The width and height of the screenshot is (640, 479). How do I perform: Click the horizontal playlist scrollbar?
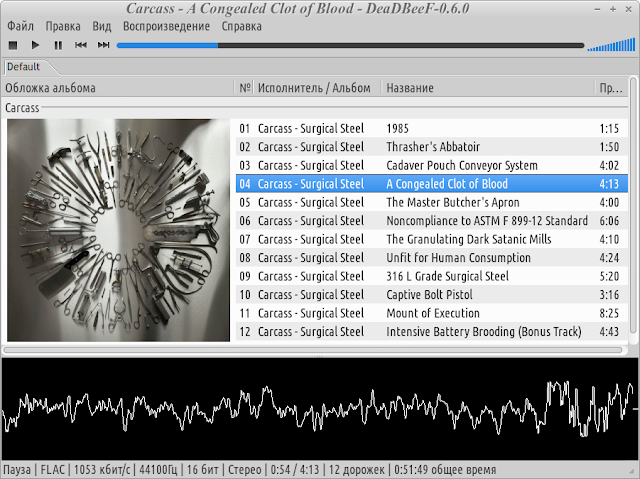point(313,350)
